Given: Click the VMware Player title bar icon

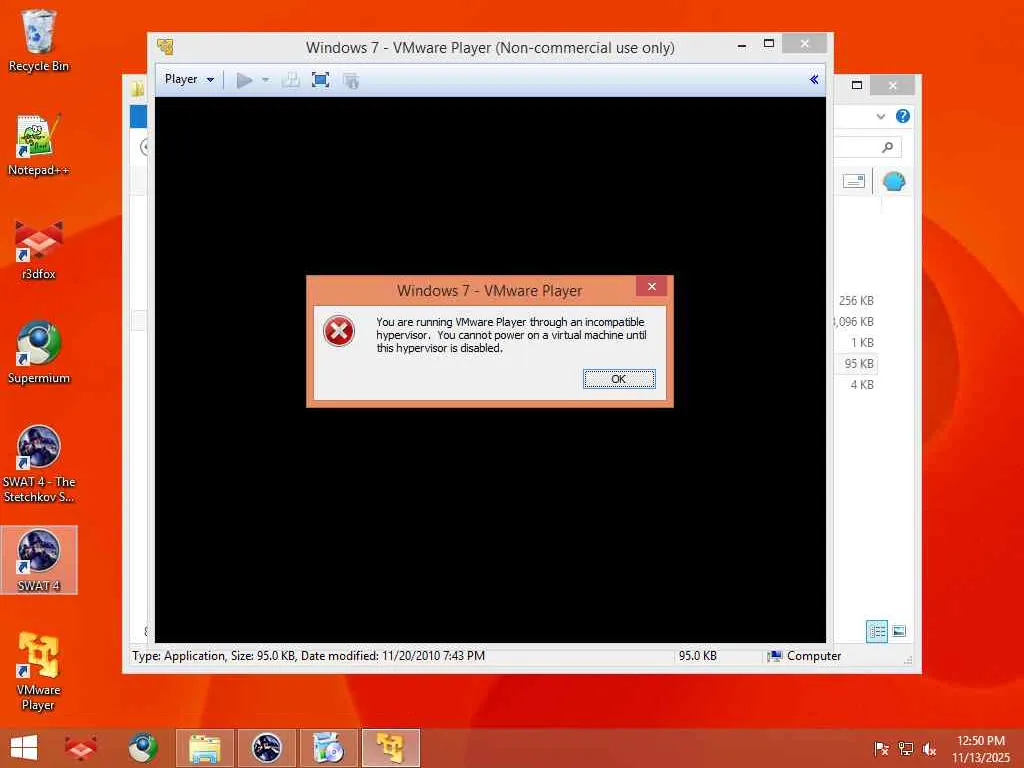Looking at the screenshot, I should [x=165, y=47].
